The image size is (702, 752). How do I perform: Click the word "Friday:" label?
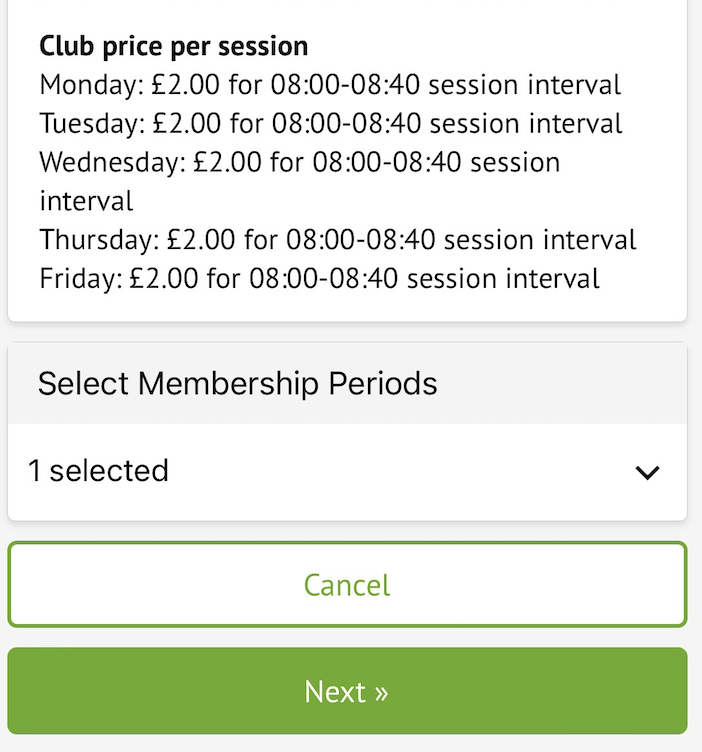82,278
